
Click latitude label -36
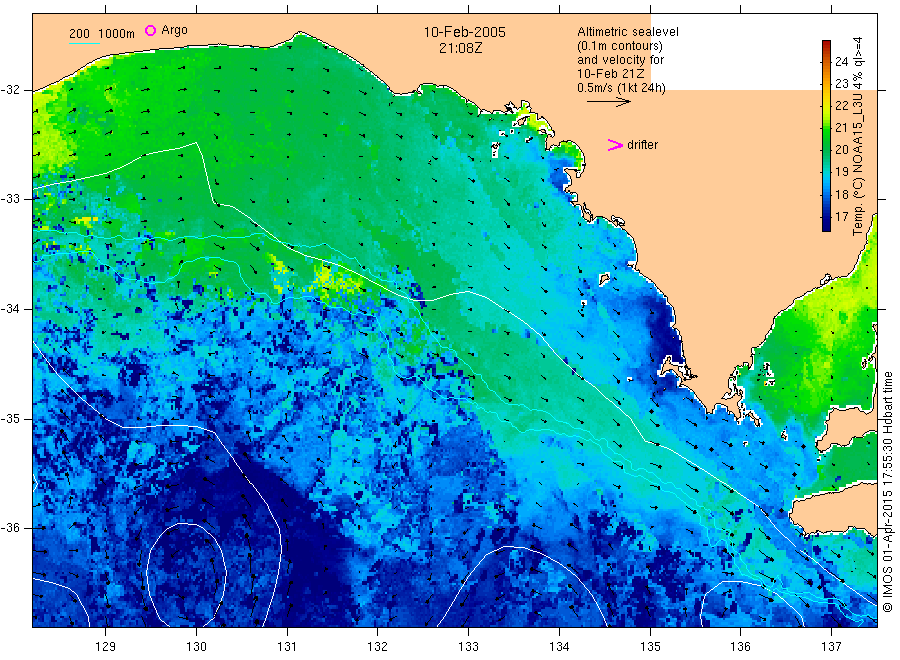pyautogui.click(x=10, y=527)
